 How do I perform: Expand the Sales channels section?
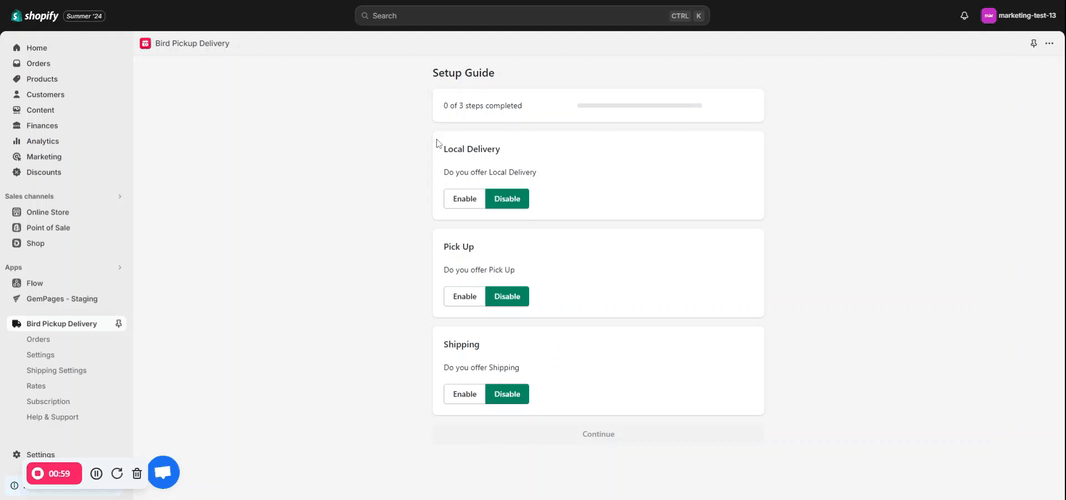pos(120,196)
